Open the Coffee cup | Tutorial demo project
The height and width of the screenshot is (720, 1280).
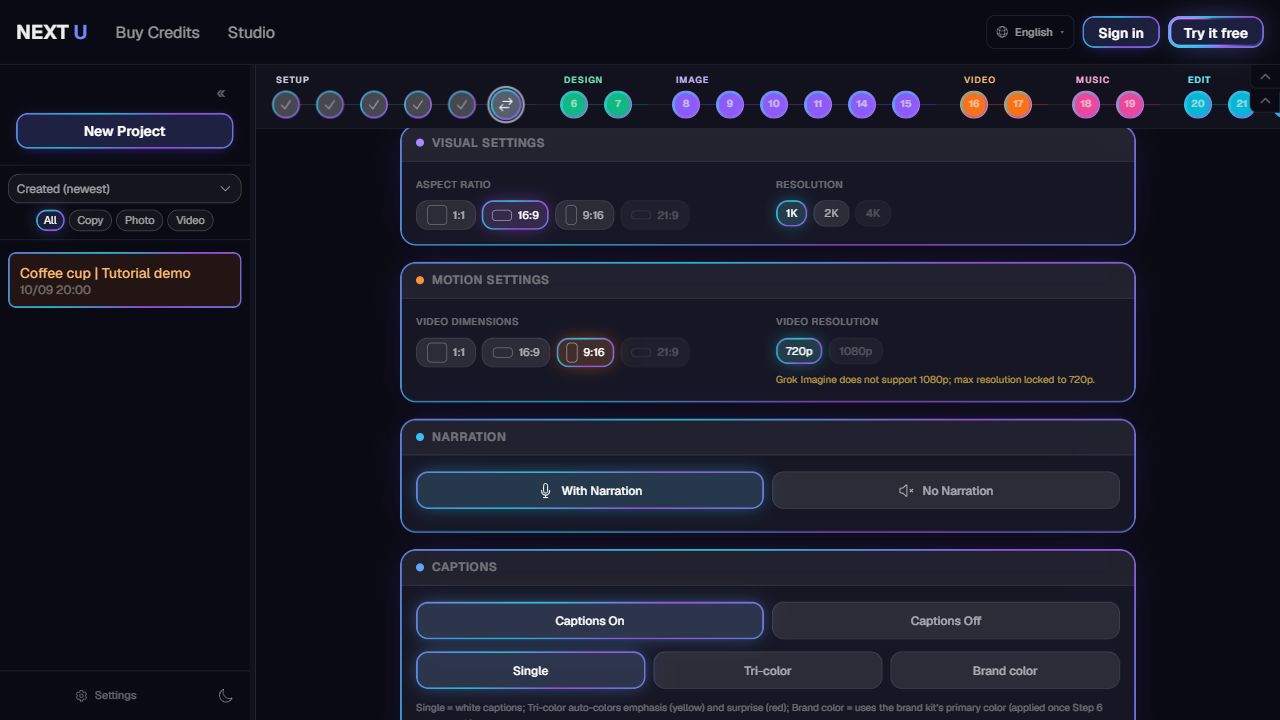pyautogui.click(x=125, y=280)
